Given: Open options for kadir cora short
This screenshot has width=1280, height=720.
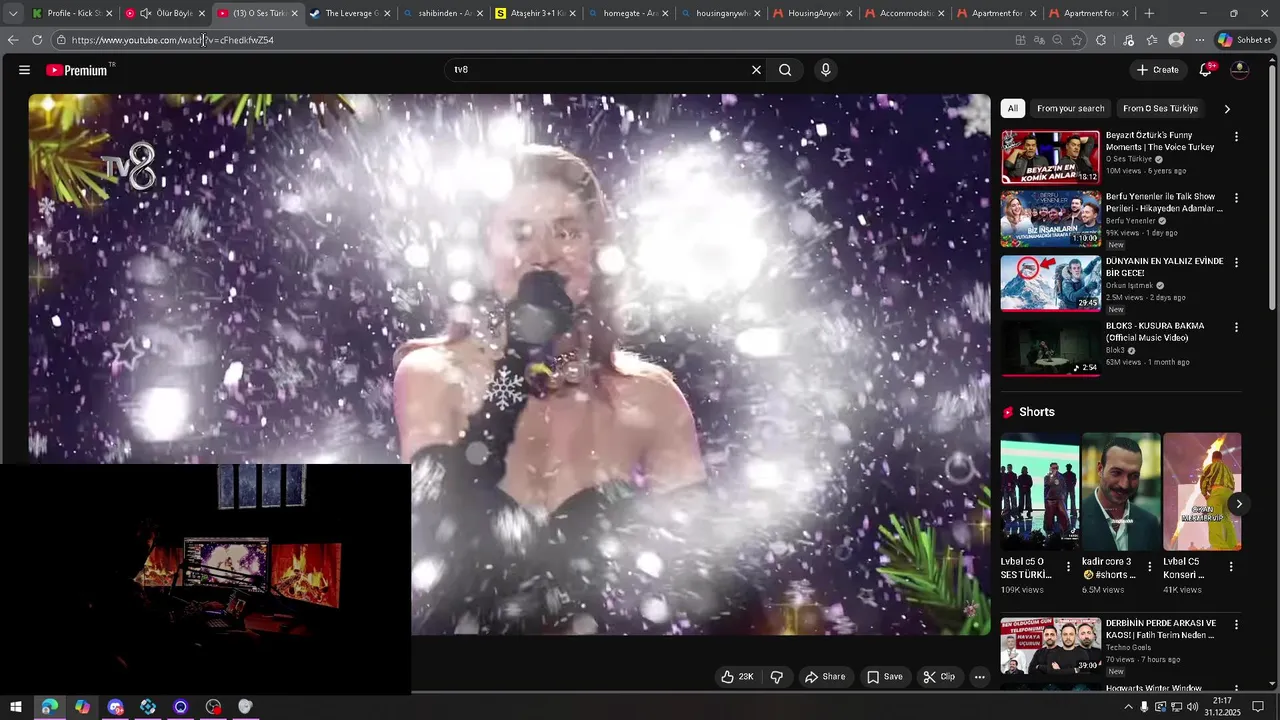Looking at the screenshot, I should [x=1149, y=566].
